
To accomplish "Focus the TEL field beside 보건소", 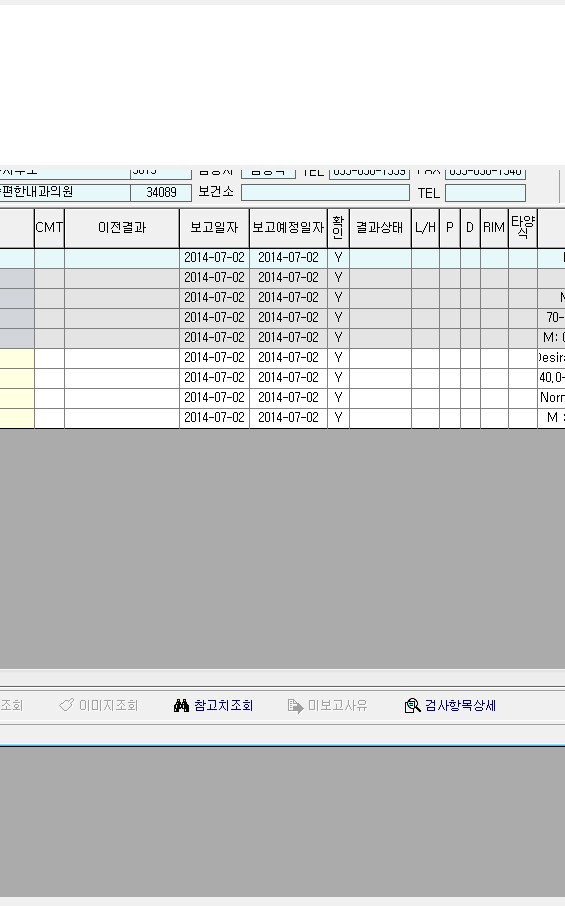I will point(485,193).
